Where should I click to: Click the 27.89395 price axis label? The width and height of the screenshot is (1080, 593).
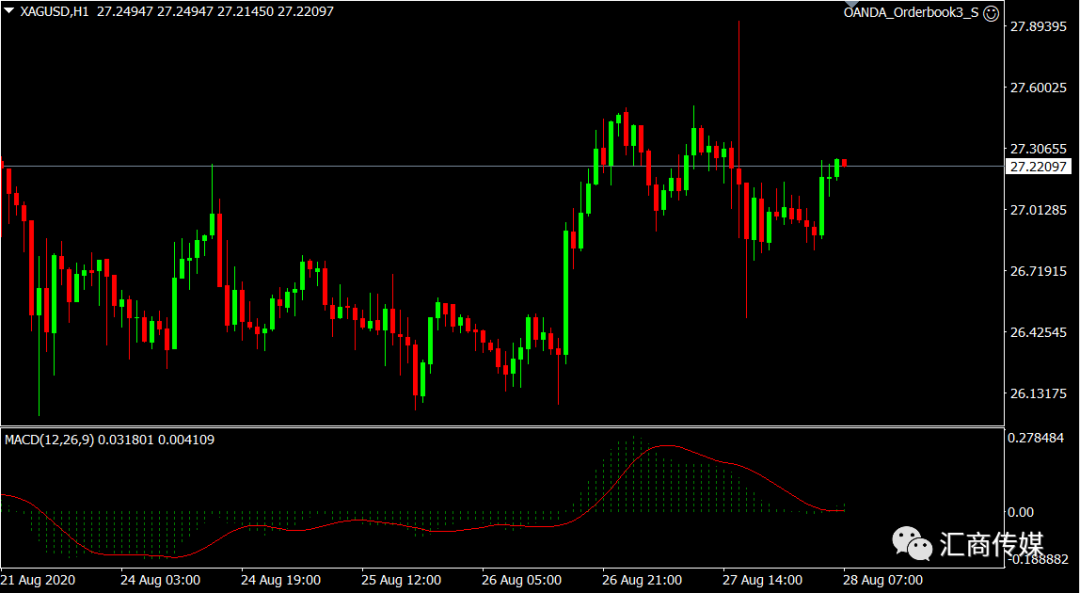tap(1038, 26)
